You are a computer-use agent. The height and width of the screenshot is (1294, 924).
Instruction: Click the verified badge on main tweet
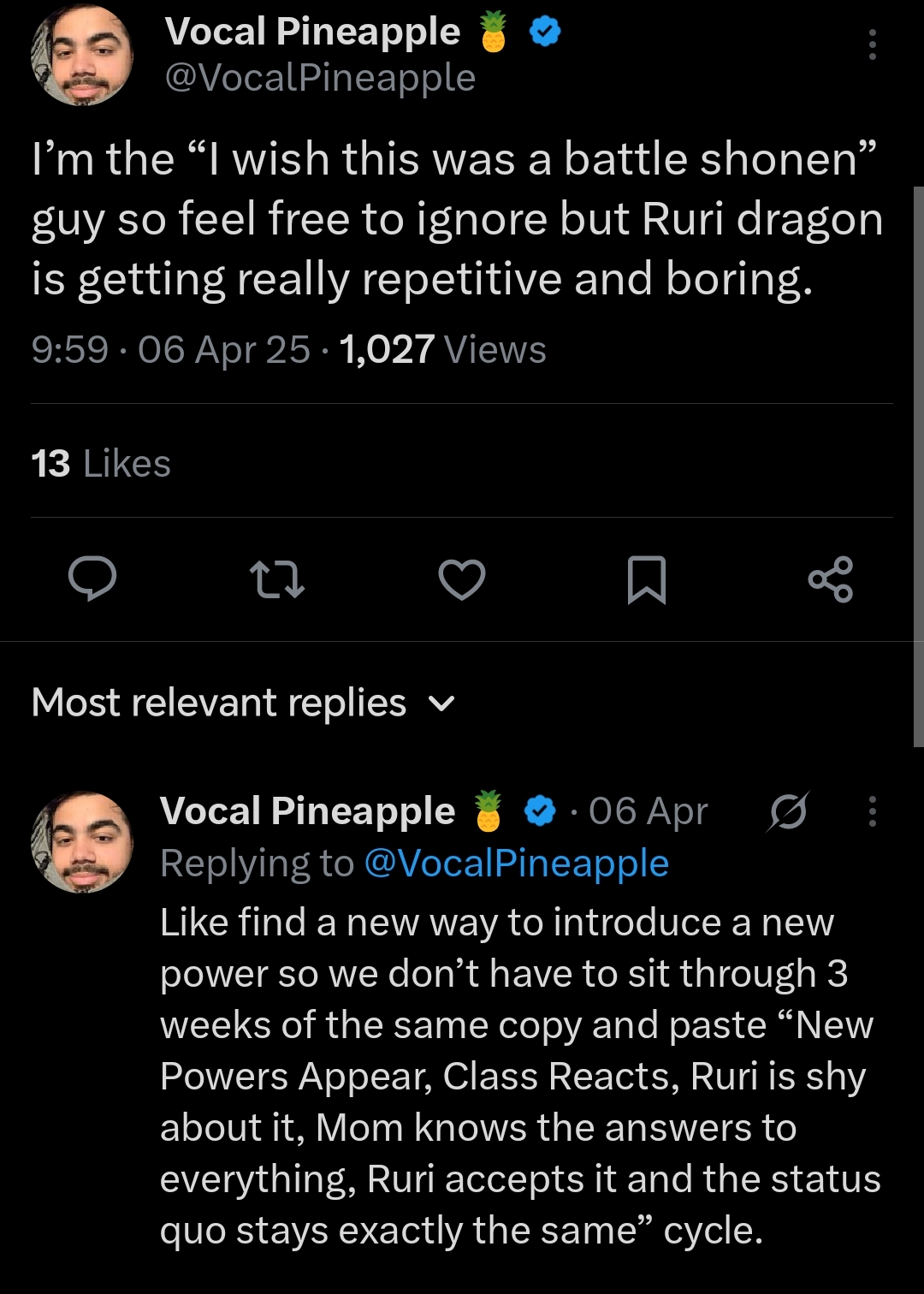point(545,33)
